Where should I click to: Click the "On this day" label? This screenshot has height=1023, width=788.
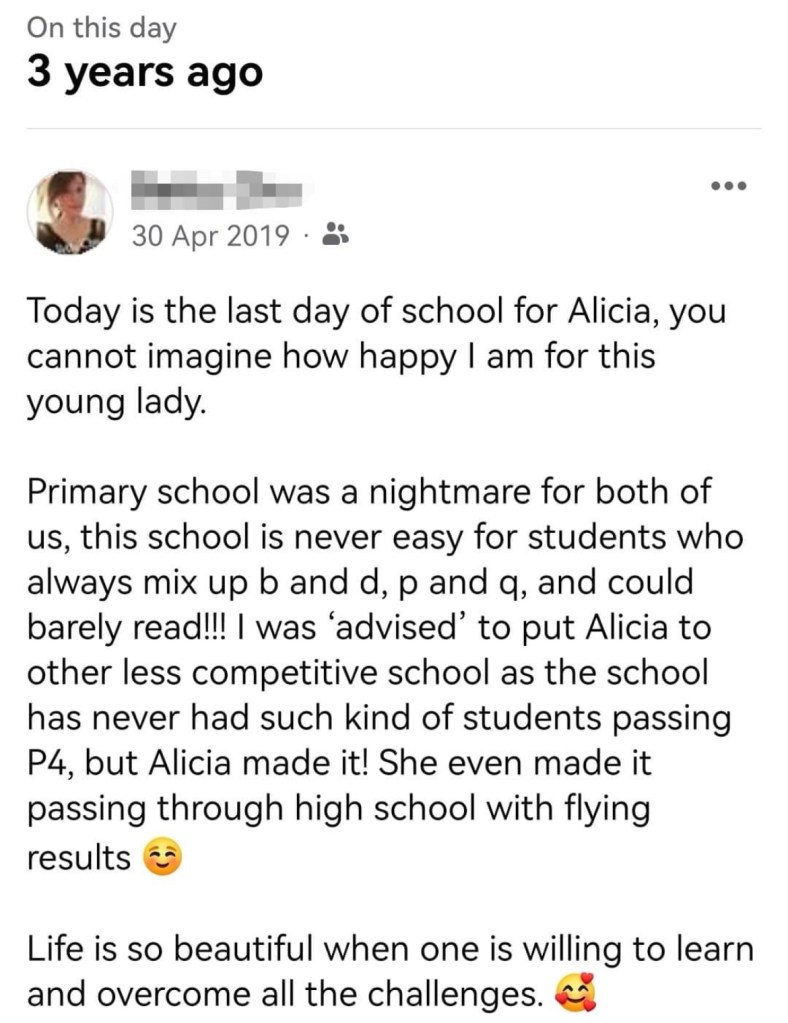[102, 28]
